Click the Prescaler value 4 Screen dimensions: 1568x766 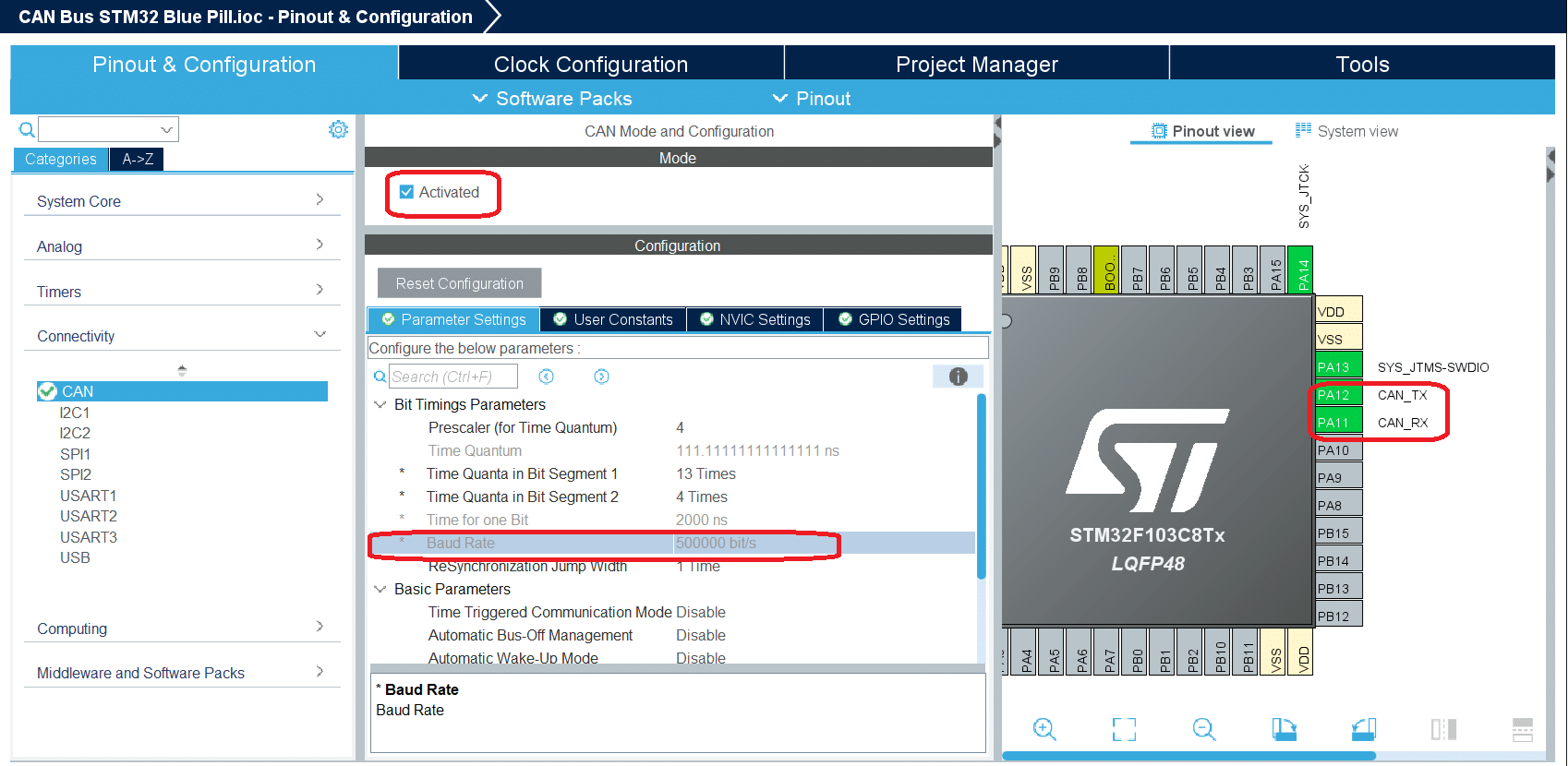click(680, 427)
